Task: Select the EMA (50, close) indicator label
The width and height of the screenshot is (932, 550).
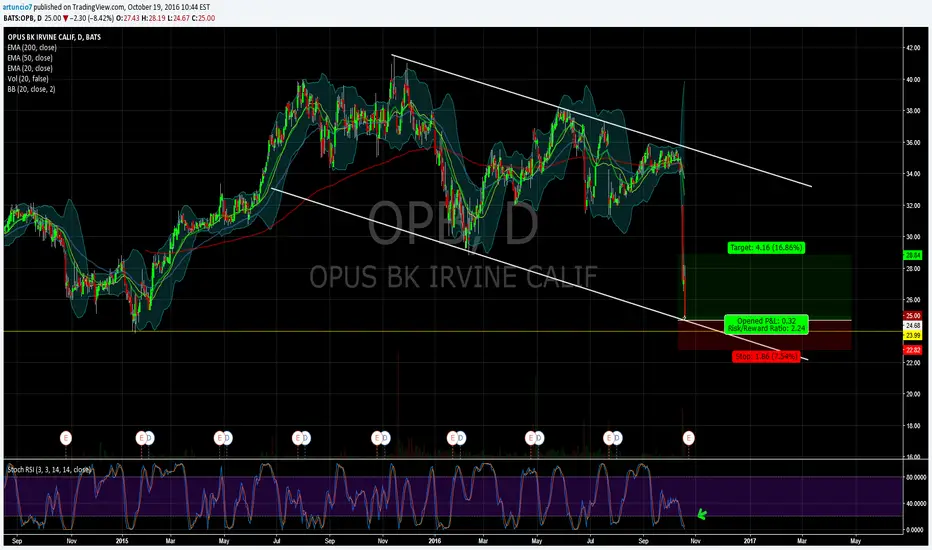Action: 30,58
